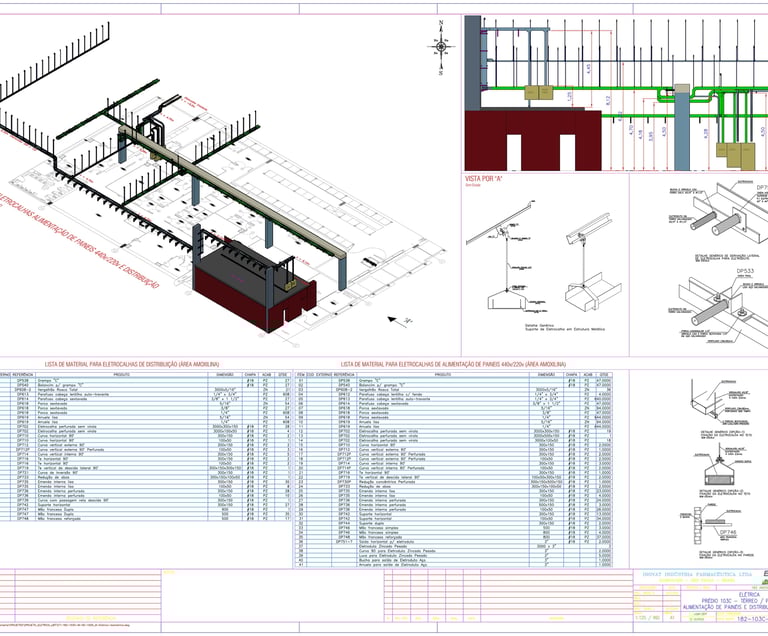Click the 1:125 scale value in the title block
Viewport: 768px width, 636px height.
click(x=647, y=618)
